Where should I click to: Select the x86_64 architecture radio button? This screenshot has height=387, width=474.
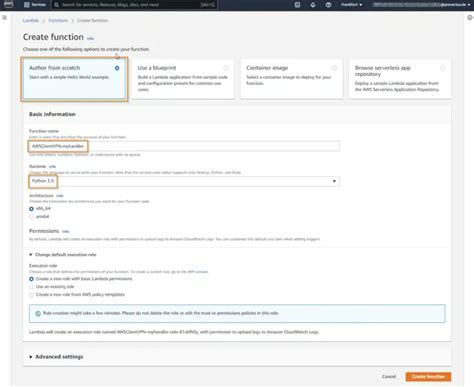[31, 209]
